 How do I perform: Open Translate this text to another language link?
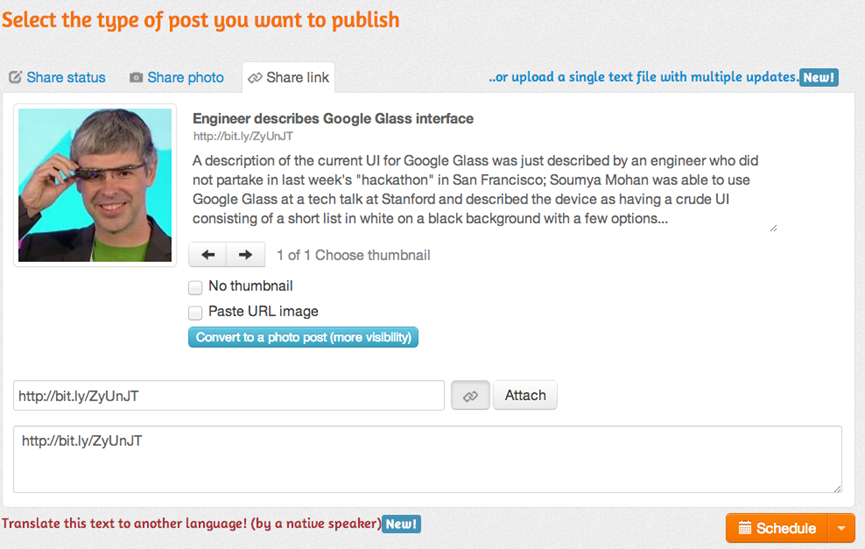191,523
